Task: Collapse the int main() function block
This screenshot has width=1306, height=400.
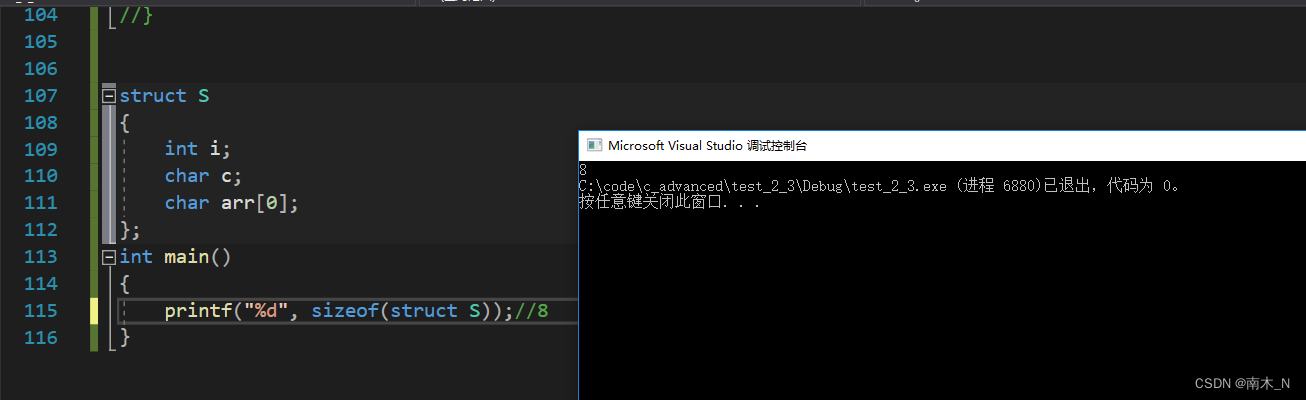Action: point(109,257)
